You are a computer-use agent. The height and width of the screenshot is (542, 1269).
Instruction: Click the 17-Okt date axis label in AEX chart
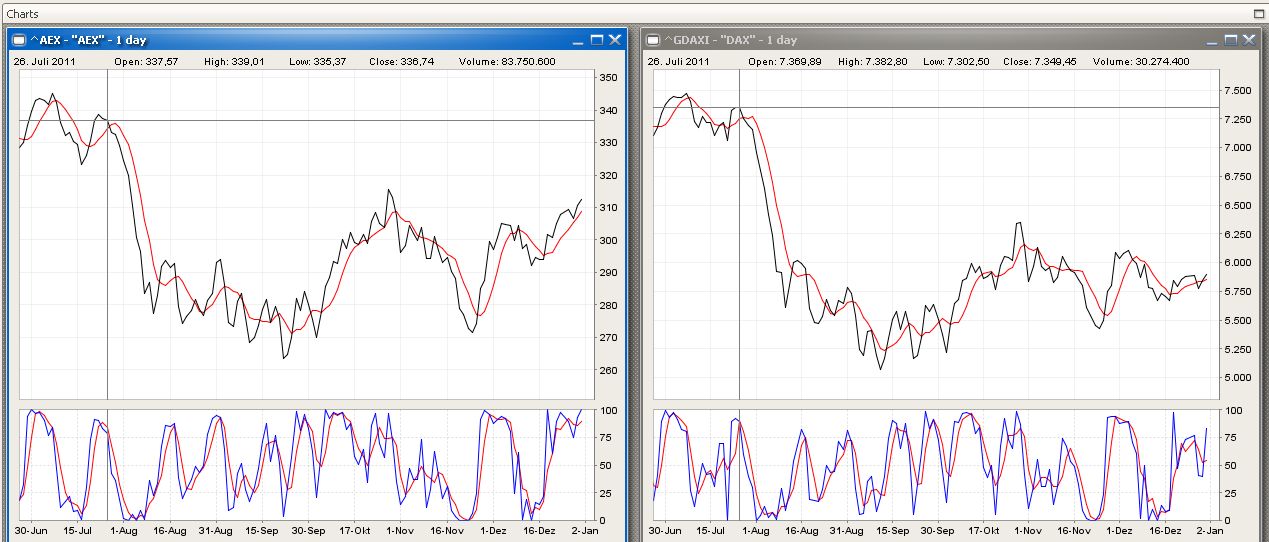353,531
